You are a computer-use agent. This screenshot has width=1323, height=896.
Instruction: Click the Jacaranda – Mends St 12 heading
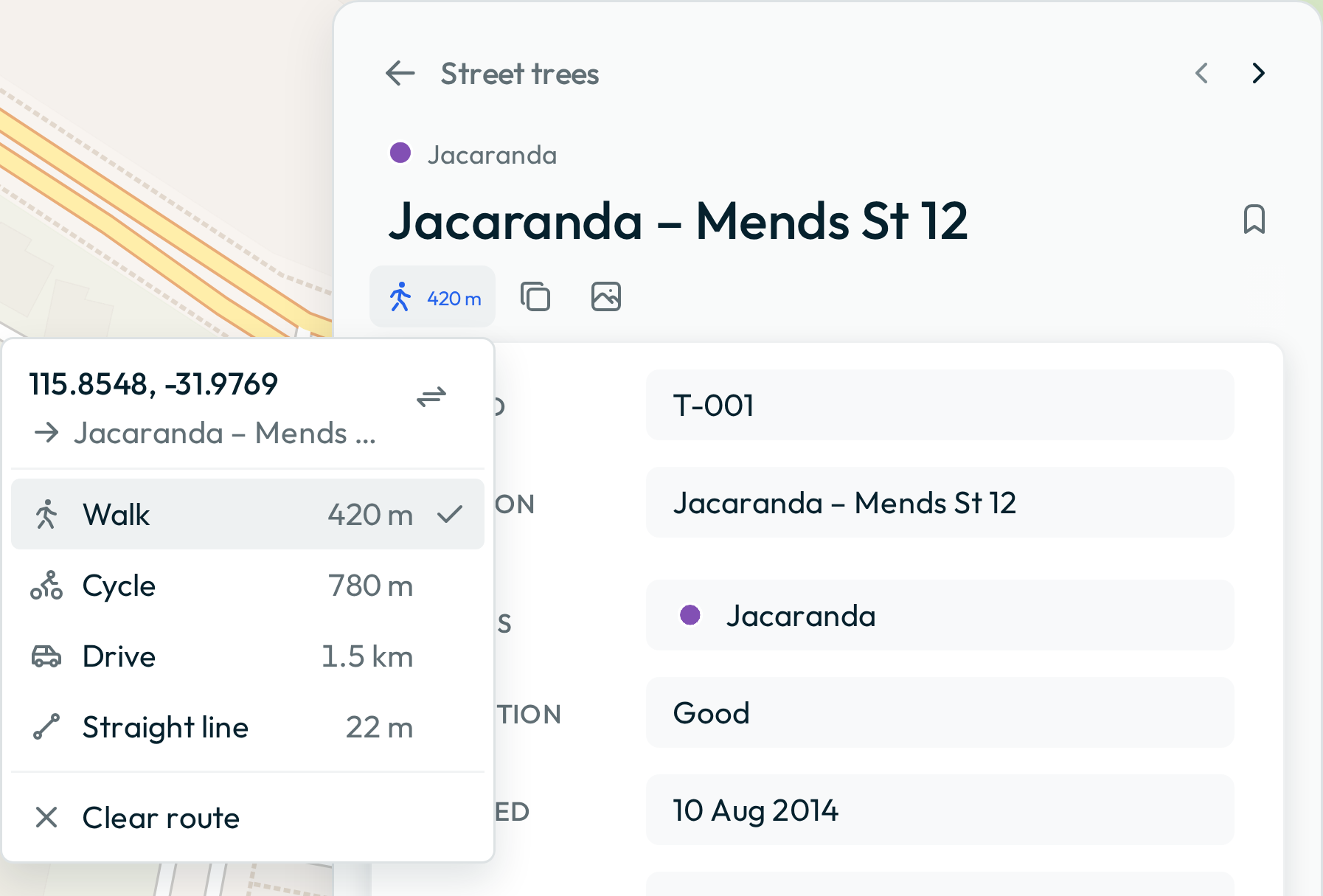click(x=678, y=220)
